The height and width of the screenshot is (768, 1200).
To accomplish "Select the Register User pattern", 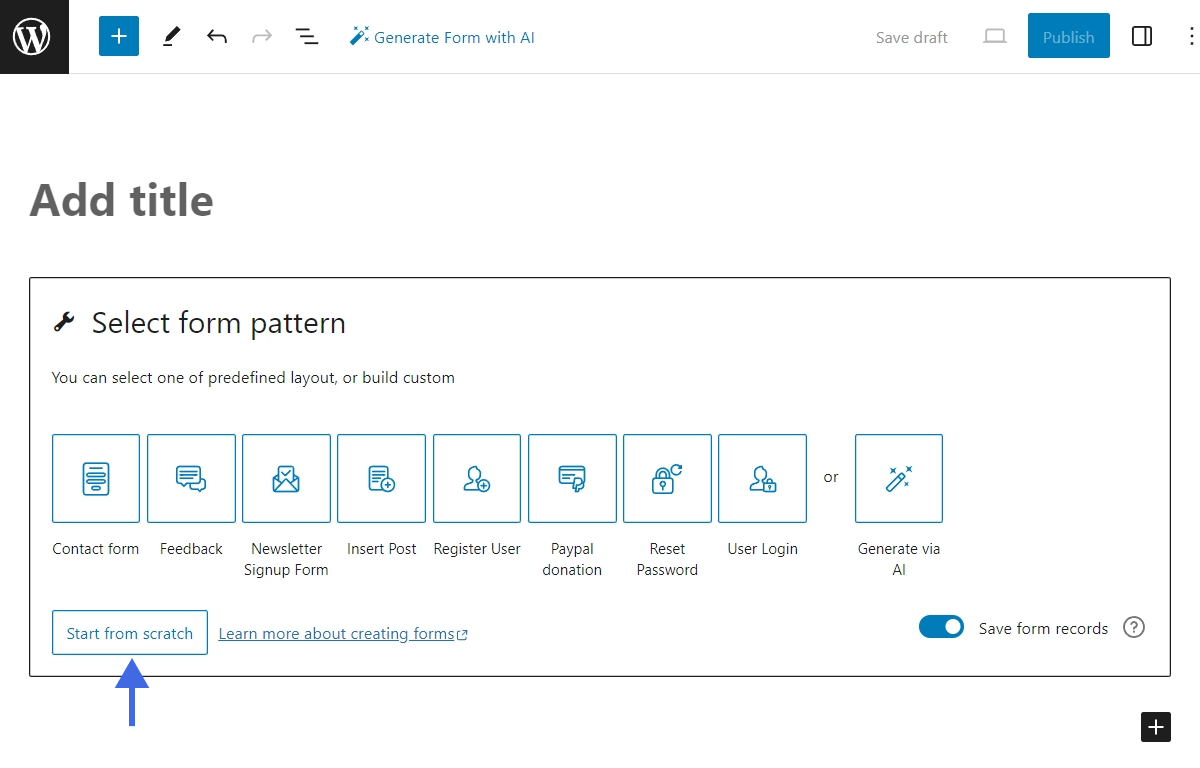I will coord(476,478).
